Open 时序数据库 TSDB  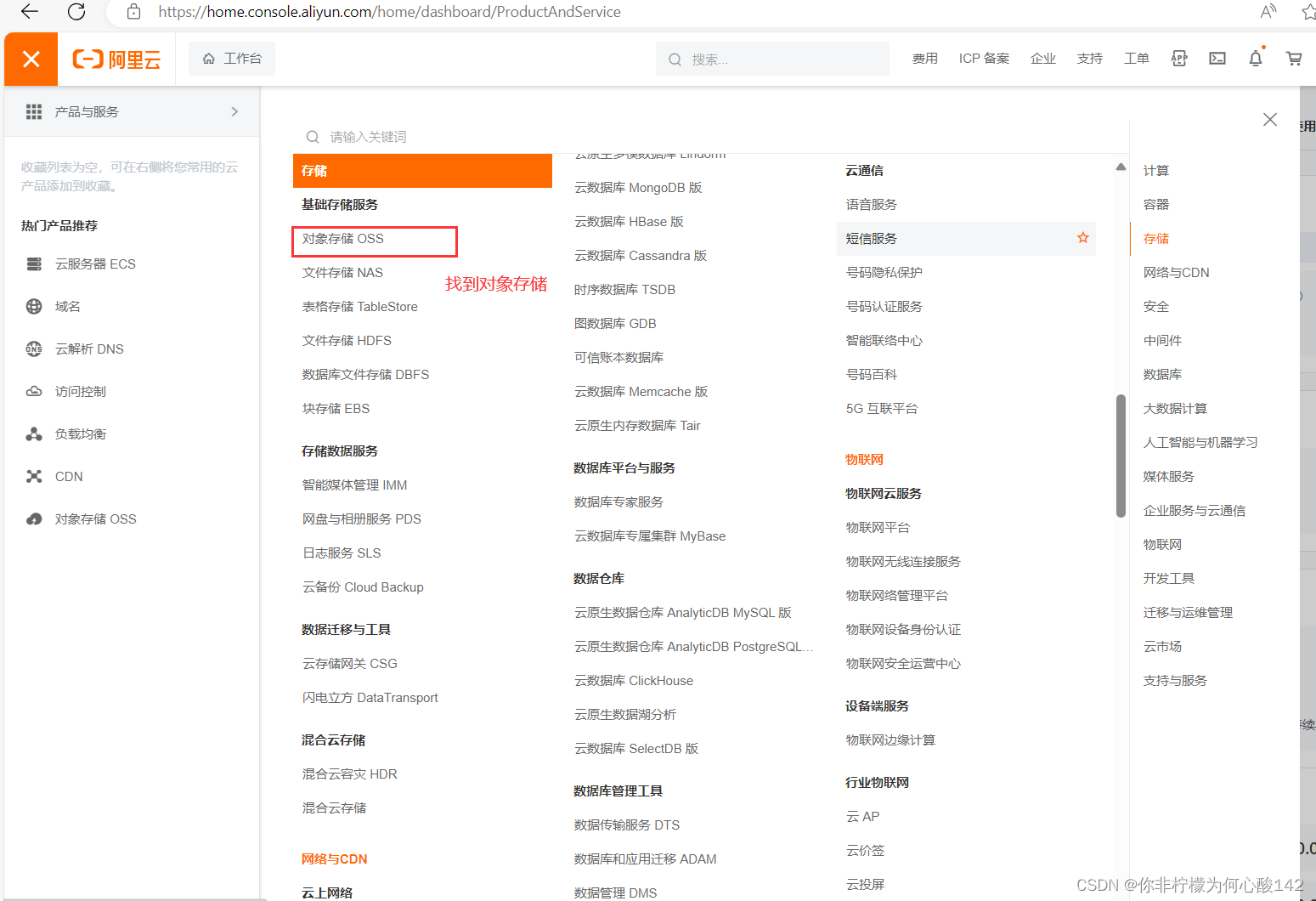tap(624, 290)
